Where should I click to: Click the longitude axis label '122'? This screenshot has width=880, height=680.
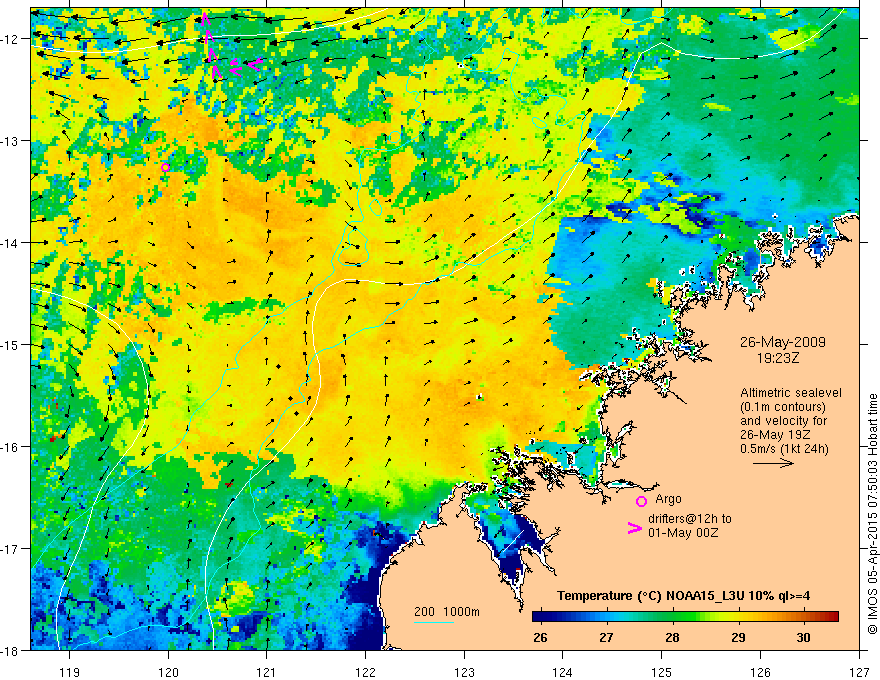click(365, 672)
